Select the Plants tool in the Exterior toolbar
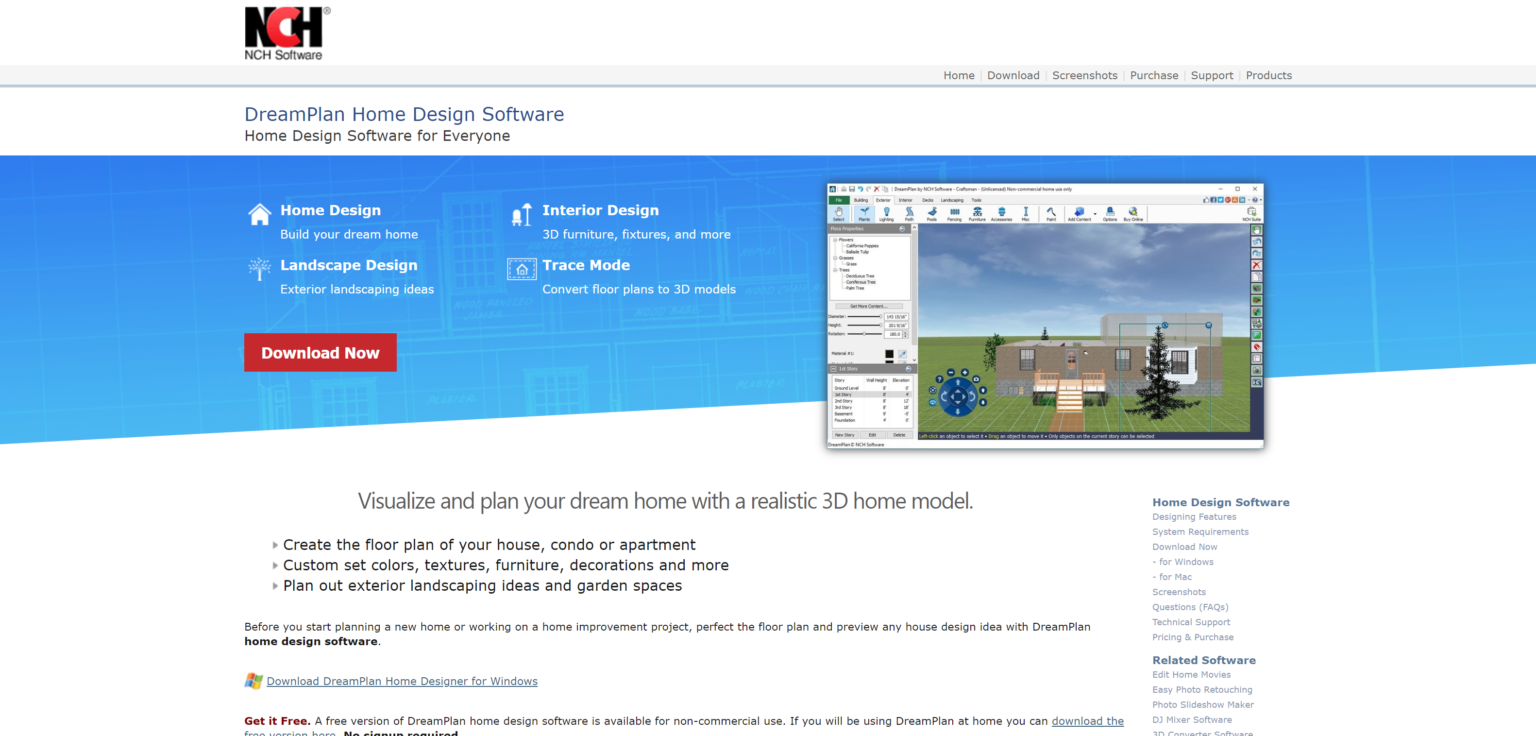This screenshot has width=1536, height=736. pyautogui.click(x=866, y=214)
